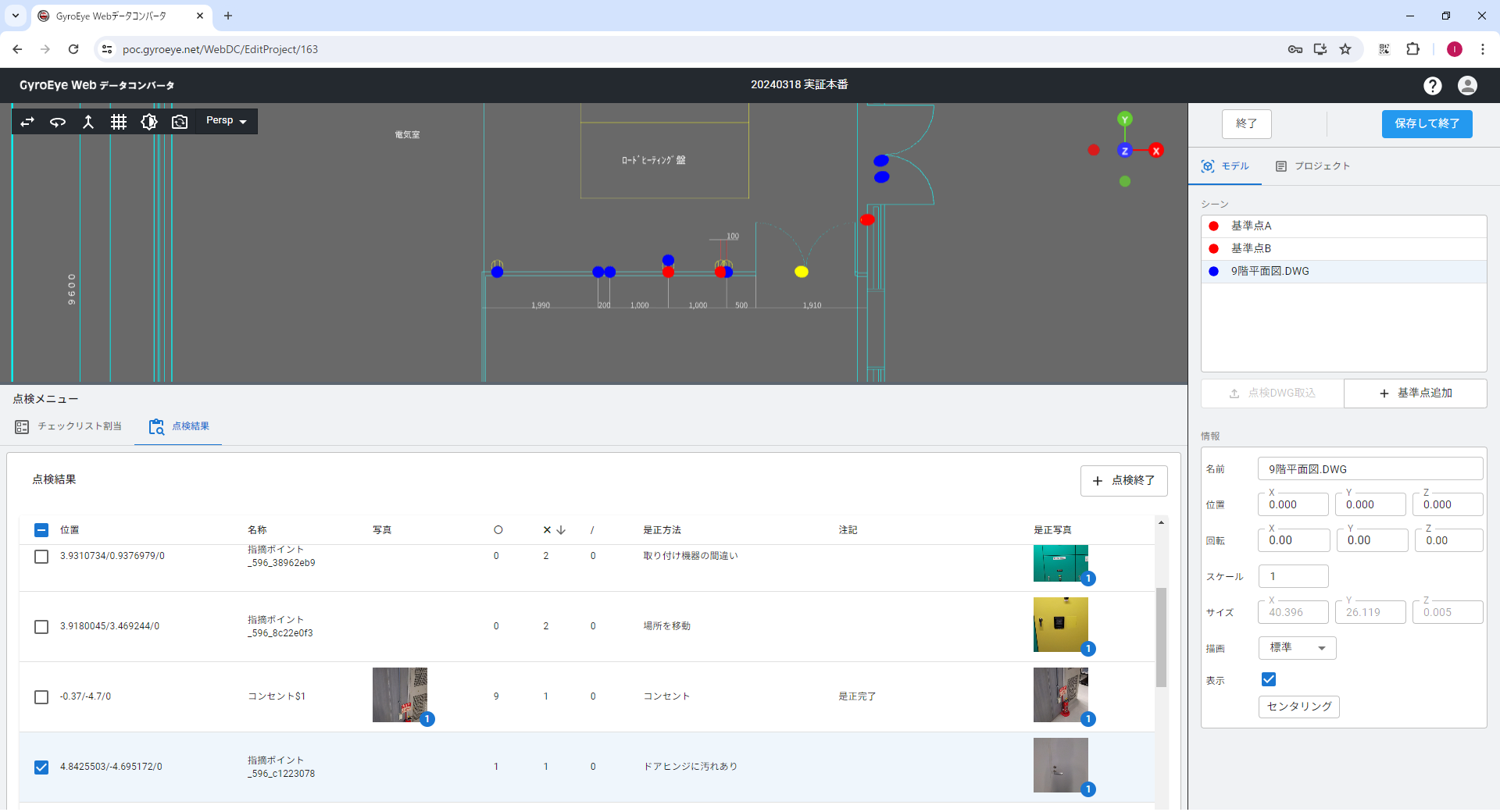Open the 取り付け機器の間違い correction photo thumbnail
Screen dimensions: 1500x812
(1060, 564)
